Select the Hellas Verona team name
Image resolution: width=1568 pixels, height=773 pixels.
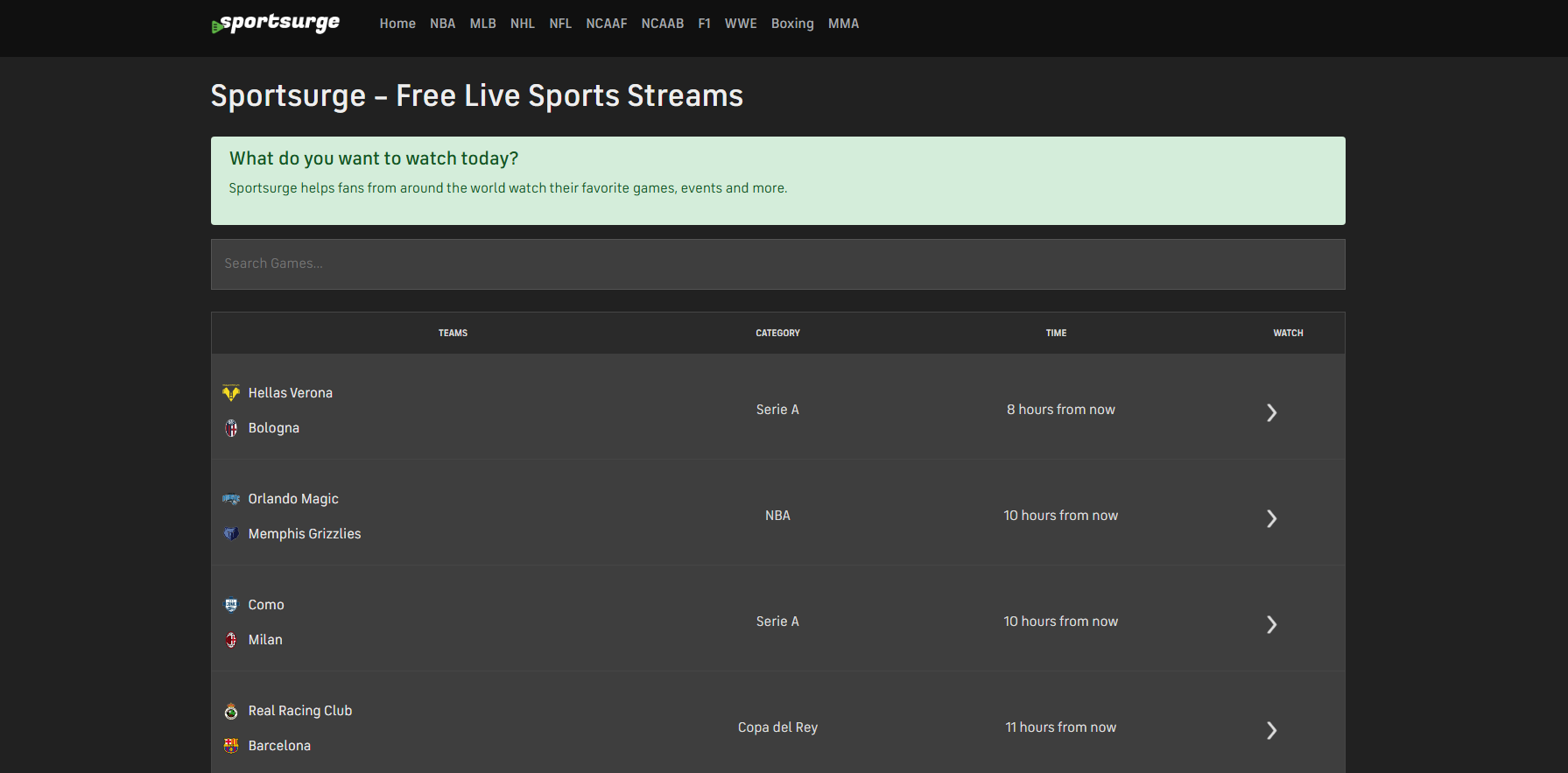pyautogui.click(x=291, y=393)
